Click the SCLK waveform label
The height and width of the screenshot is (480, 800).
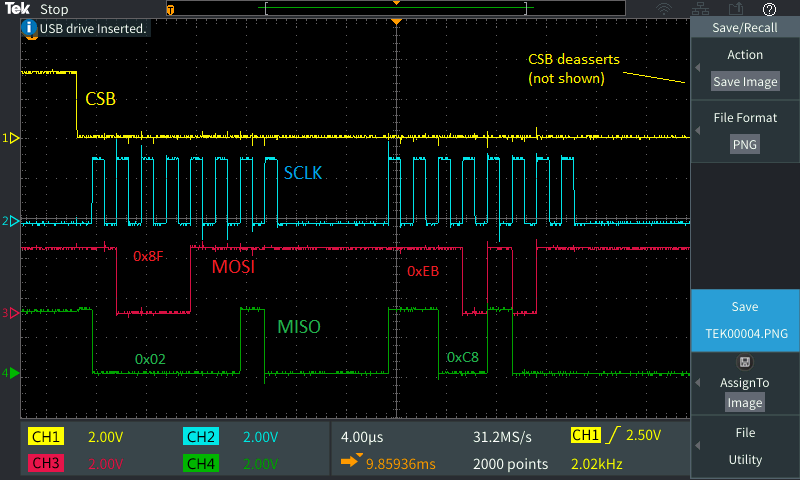click(x=303, y=173)
